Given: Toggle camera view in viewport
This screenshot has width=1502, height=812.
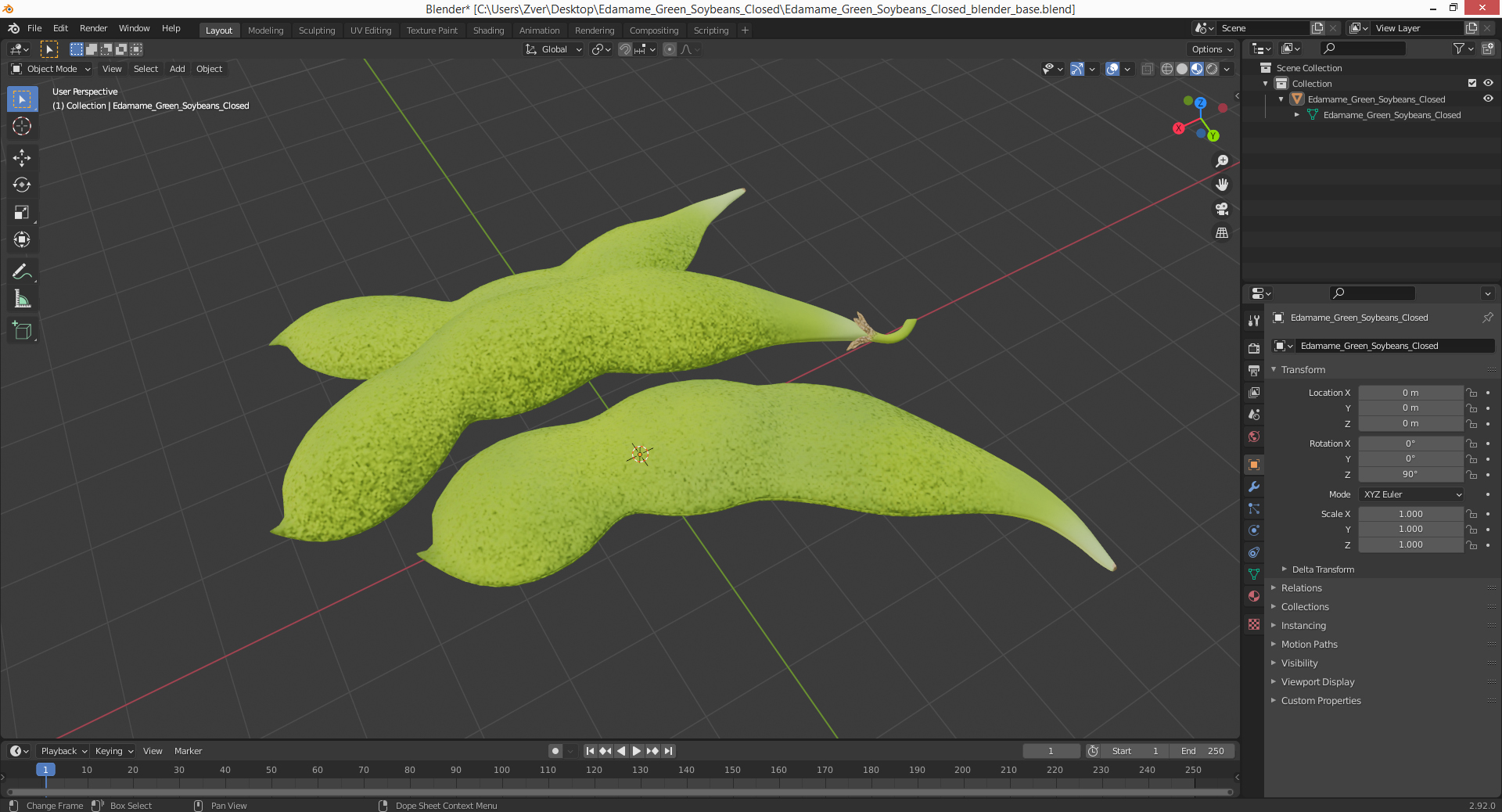Looking at the screenshot, I should [x=1222, y=209].
